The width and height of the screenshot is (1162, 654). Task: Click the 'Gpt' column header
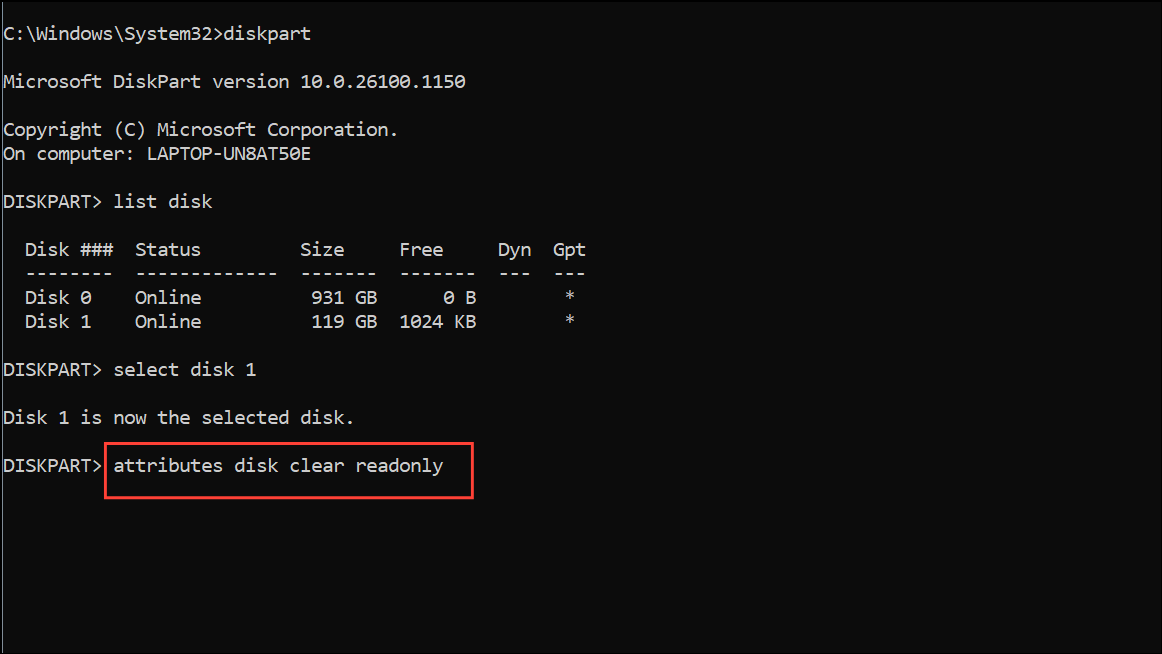[569, 250]
